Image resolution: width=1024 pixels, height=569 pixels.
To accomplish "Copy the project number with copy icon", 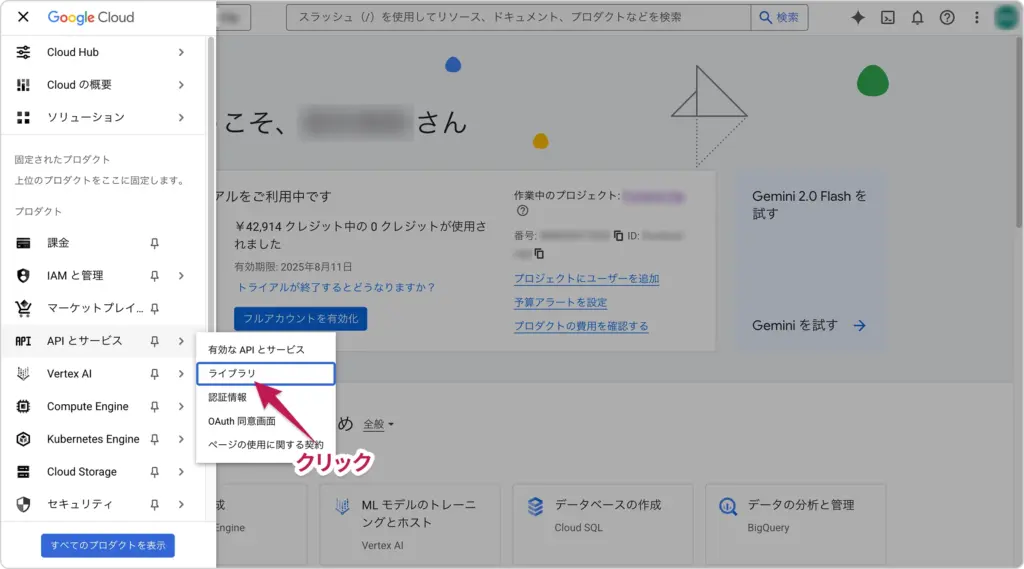I will pos(618,235).
